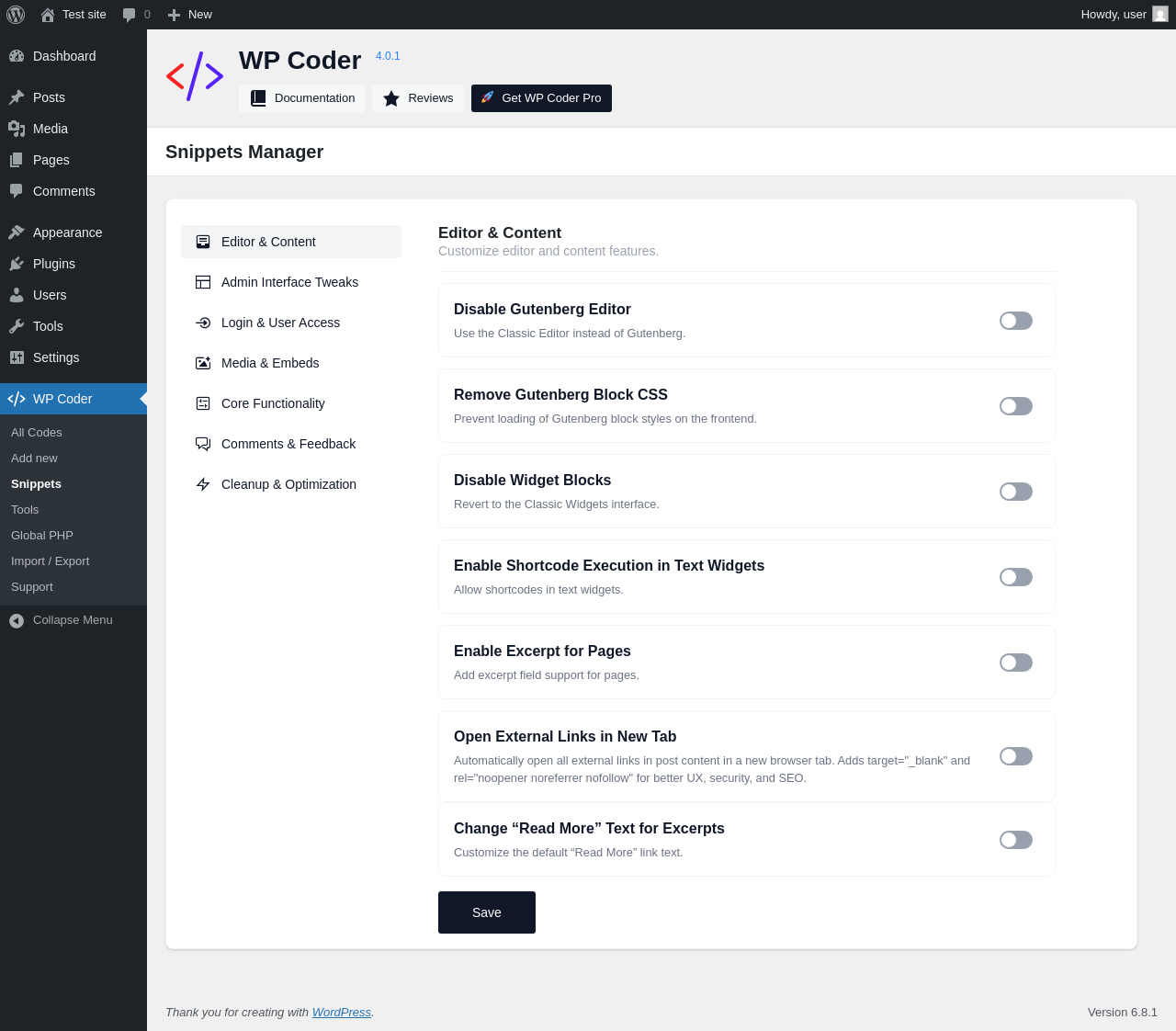Open the comments bubble icon in admin bar
The height and width of the screenshot is (1031, 1176).
click(130, 15)
